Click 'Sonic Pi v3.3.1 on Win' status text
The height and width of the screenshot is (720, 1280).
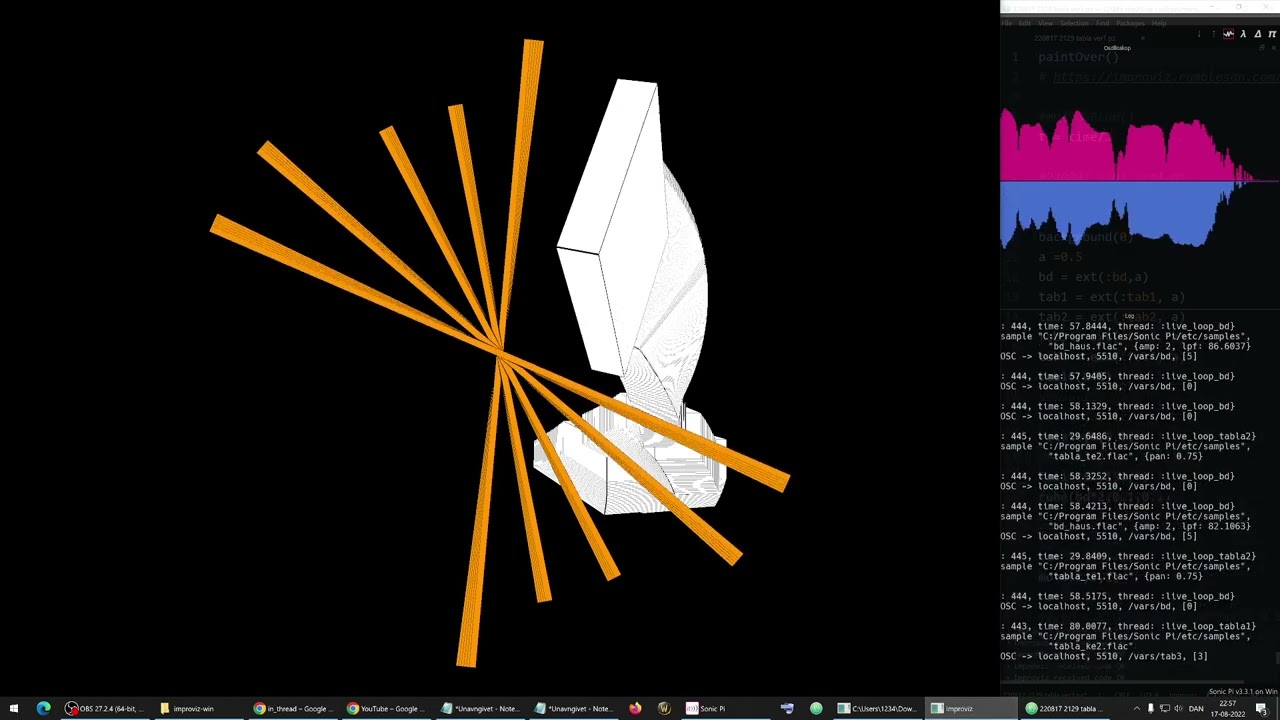pos(1243,692)
